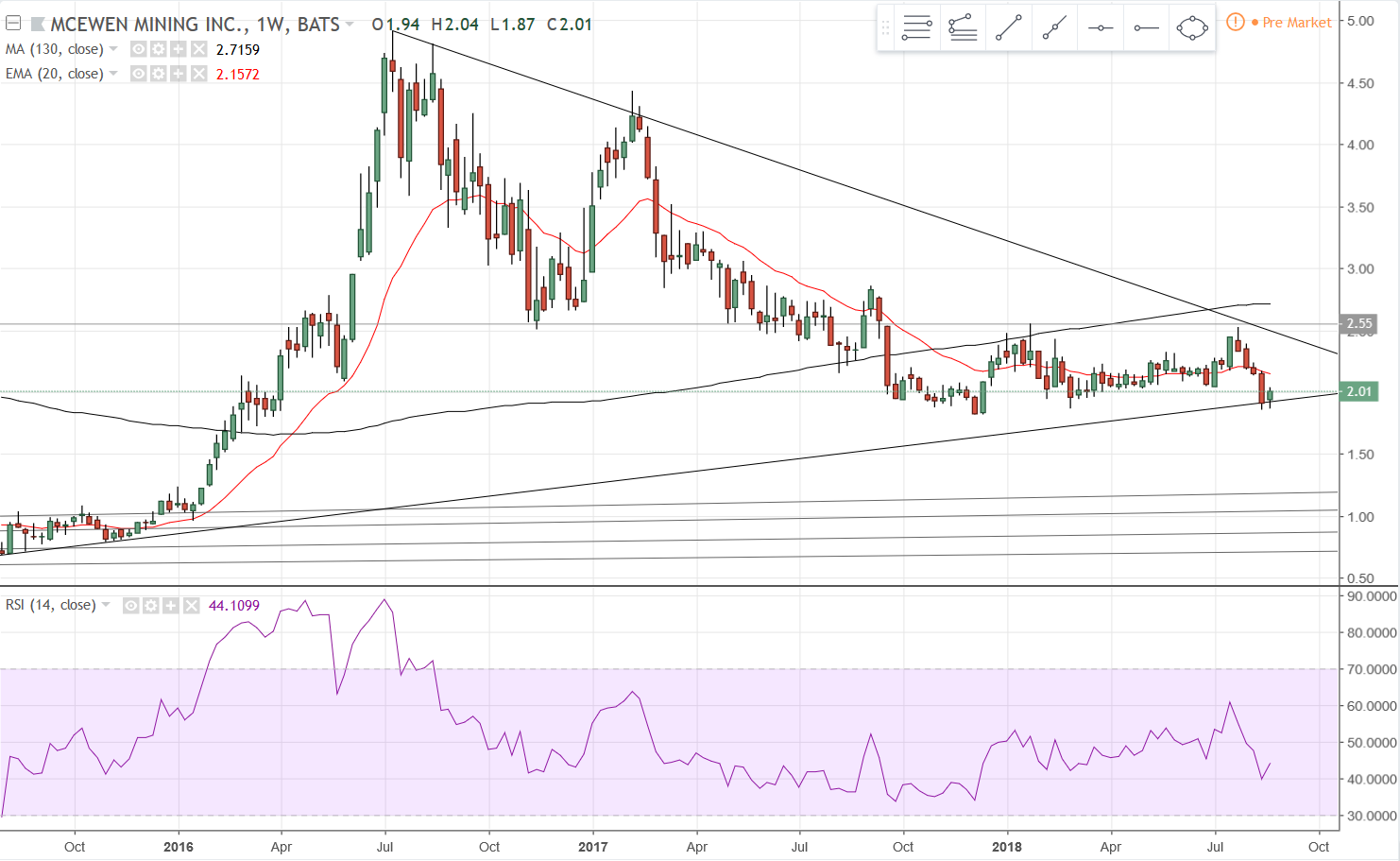Open the RSI (14, close) dropdown arrow
The image size is (1400, 861).
[106, 605]
